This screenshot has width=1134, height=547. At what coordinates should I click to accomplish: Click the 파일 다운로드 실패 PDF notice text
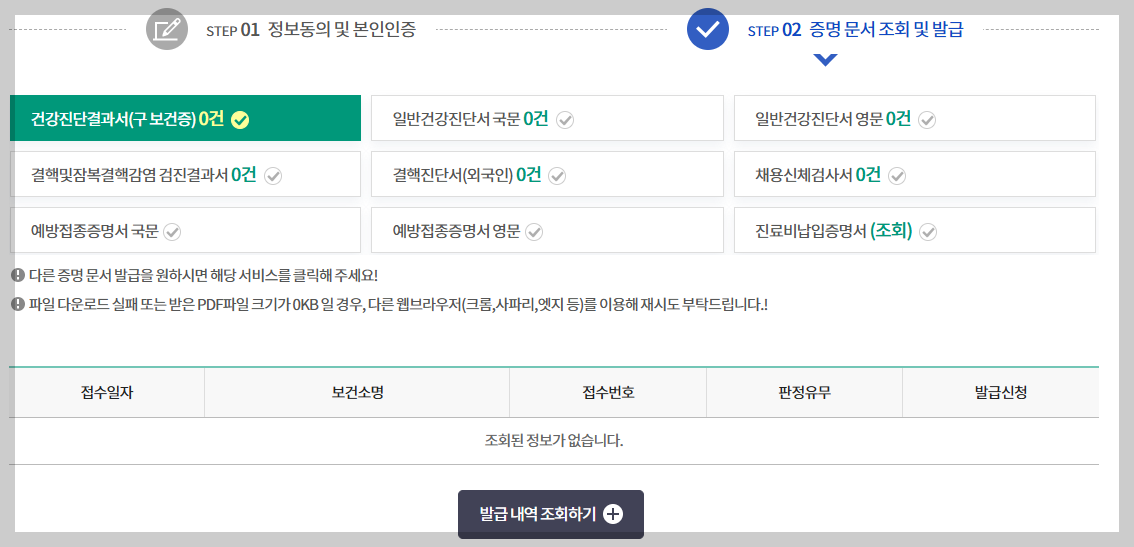tap(398, 305)
